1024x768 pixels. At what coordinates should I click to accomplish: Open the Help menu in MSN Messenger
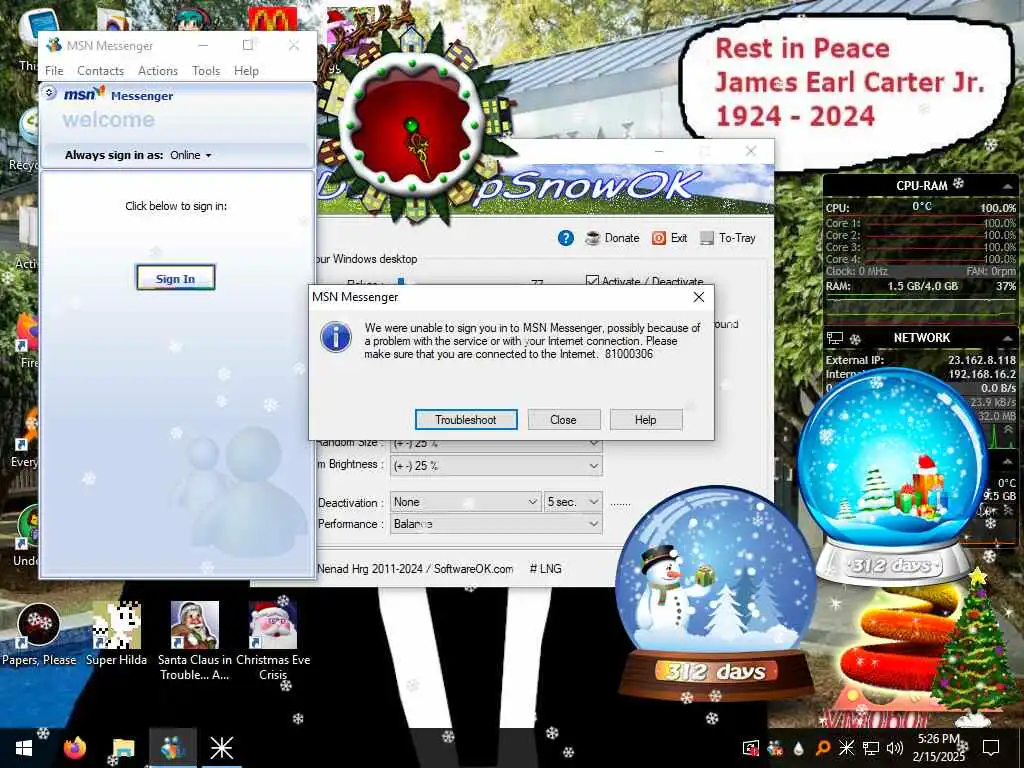(246, 71)
